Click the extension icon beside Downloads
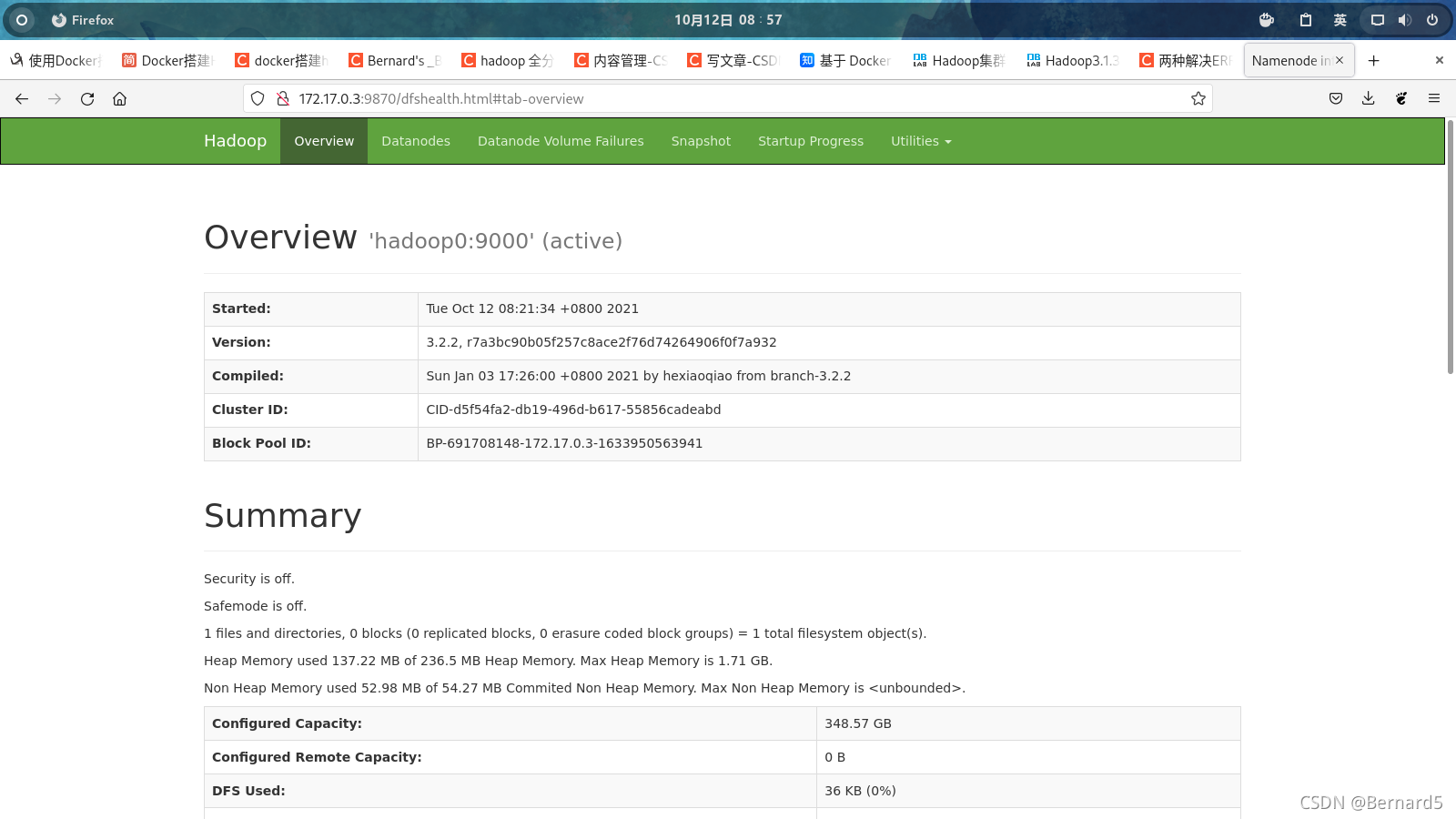This screenshot has height=819, width=1456. tap(1401, 98)
